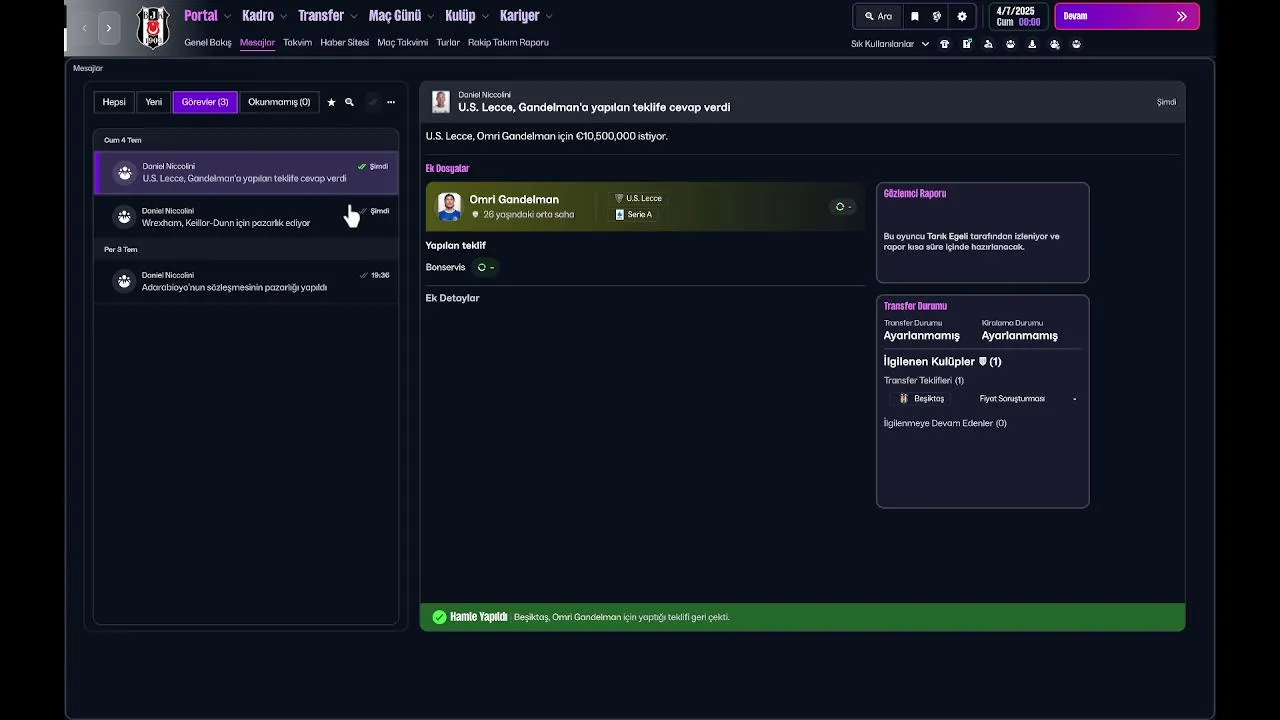1280x720 pixels.
Task: Click the Fiyat Soruşturması text
Action: (x=1012, y=398)
